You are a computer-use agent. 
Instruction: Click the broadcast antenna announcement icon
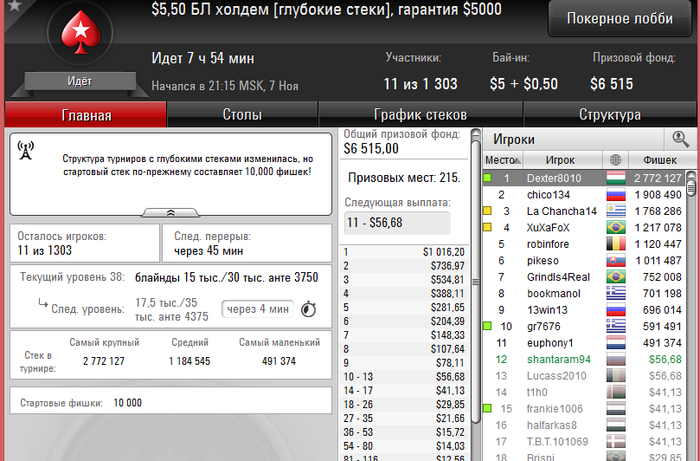click(25, 150)
